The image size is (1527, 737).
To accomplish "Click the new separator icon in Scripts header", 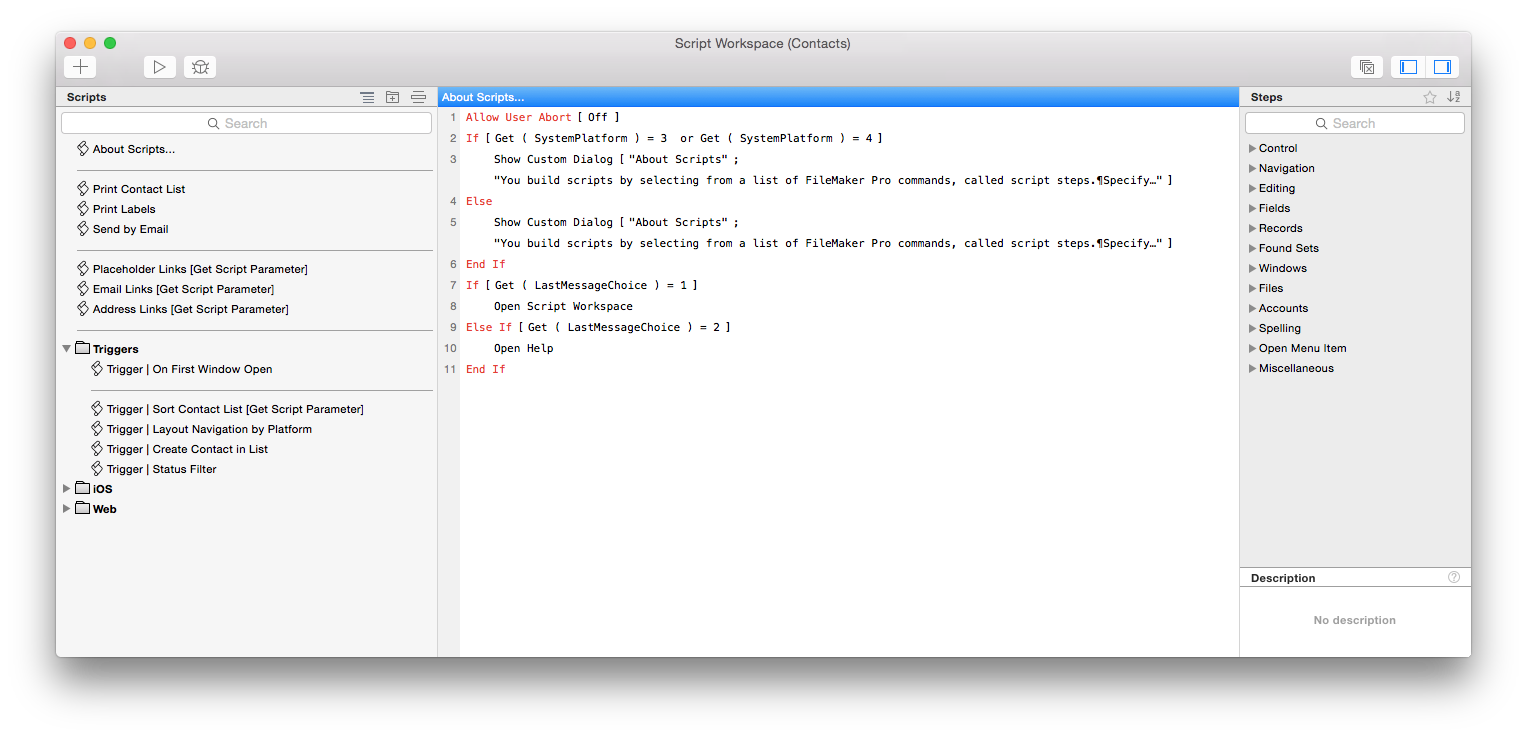I will pos(418,97).
